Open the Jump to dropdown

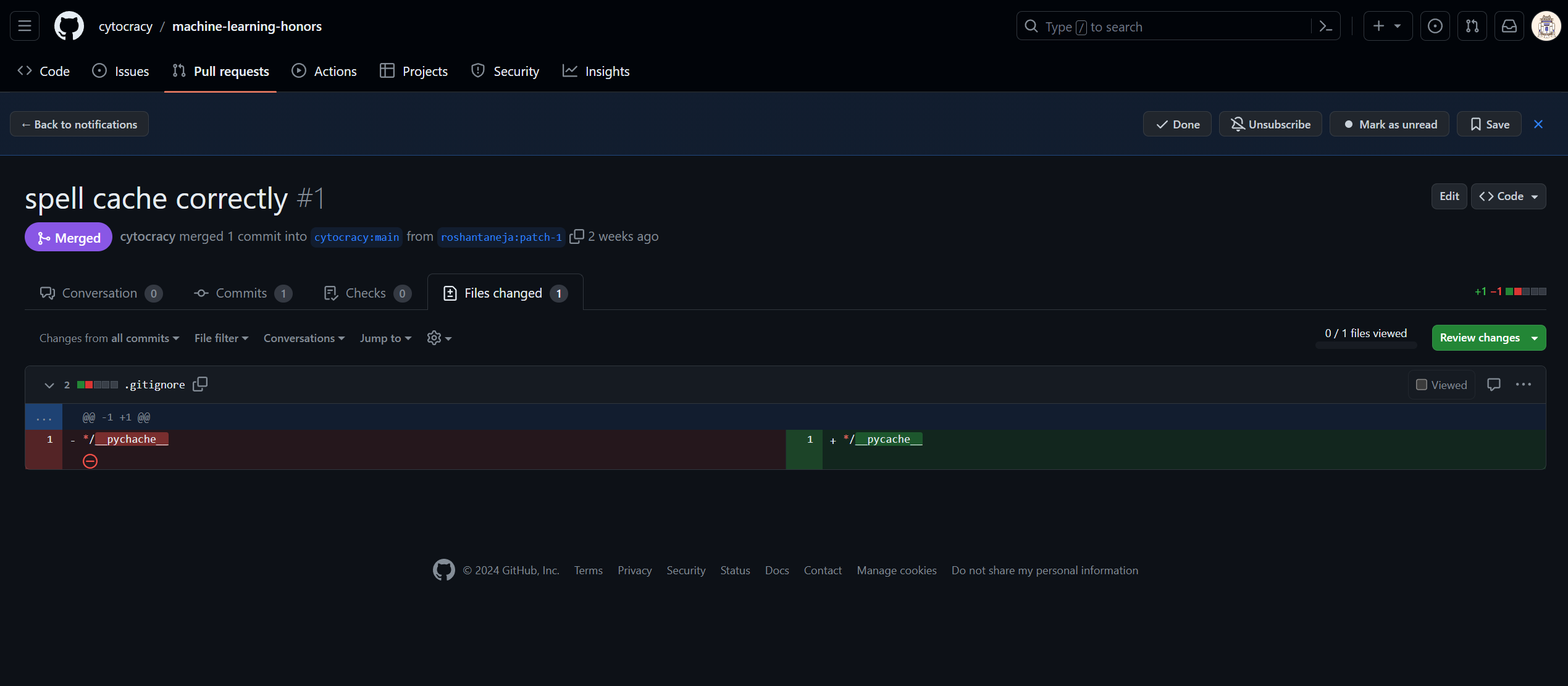385,338
